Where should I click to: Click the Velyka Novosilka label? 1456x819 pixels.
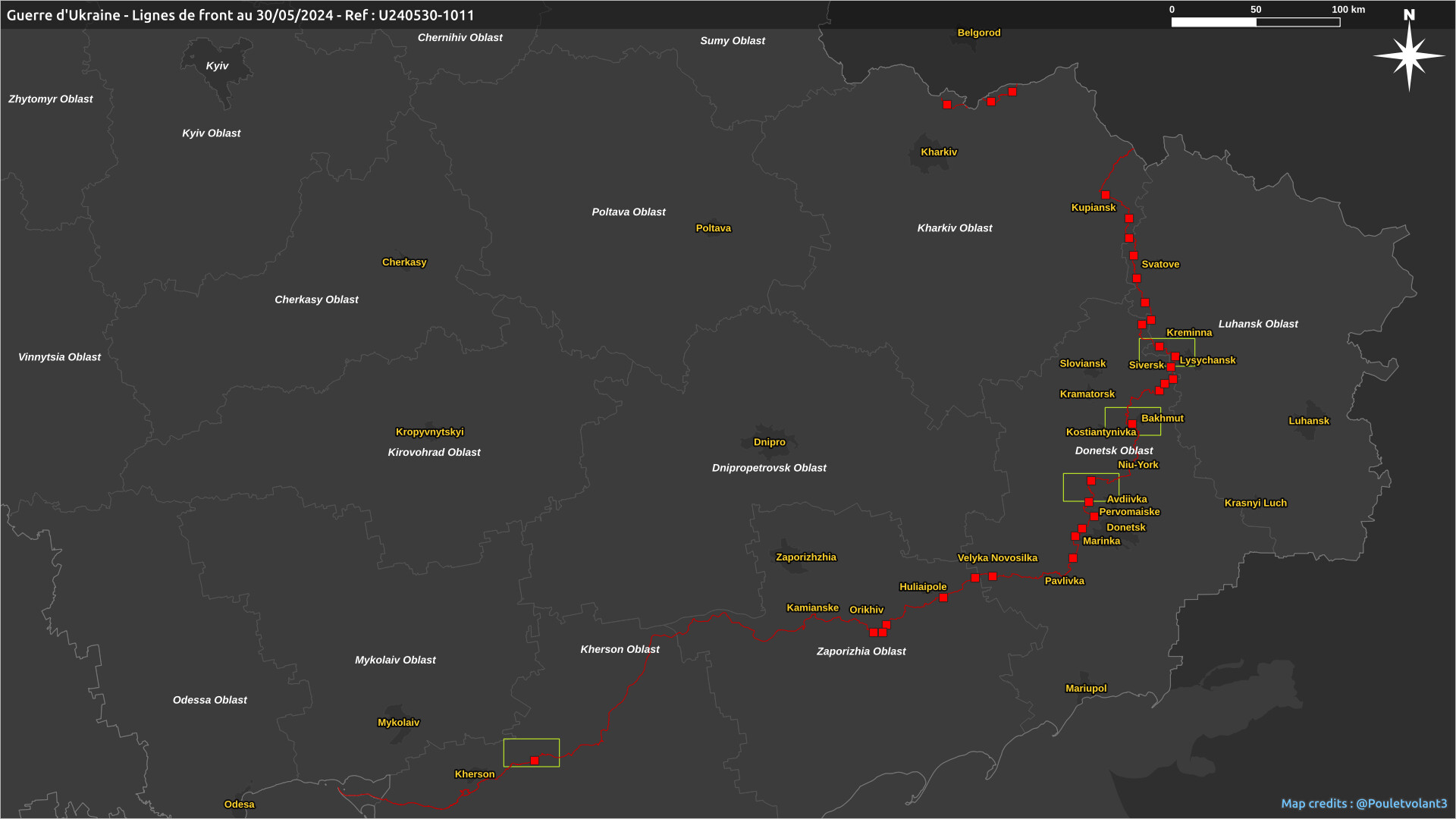coord(997,558)
